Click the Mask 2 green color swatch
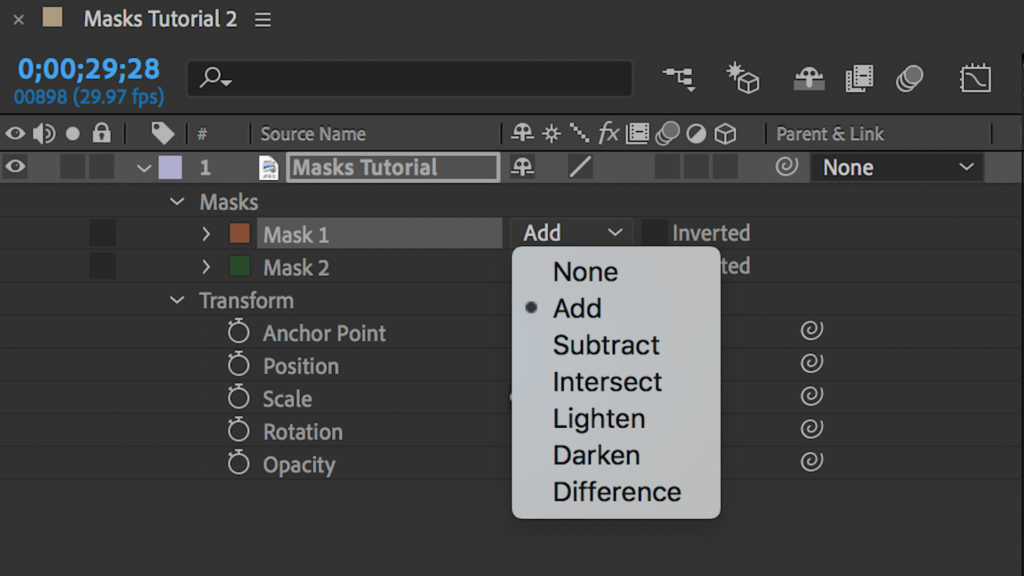1024x576 pixels. point(239,267)
